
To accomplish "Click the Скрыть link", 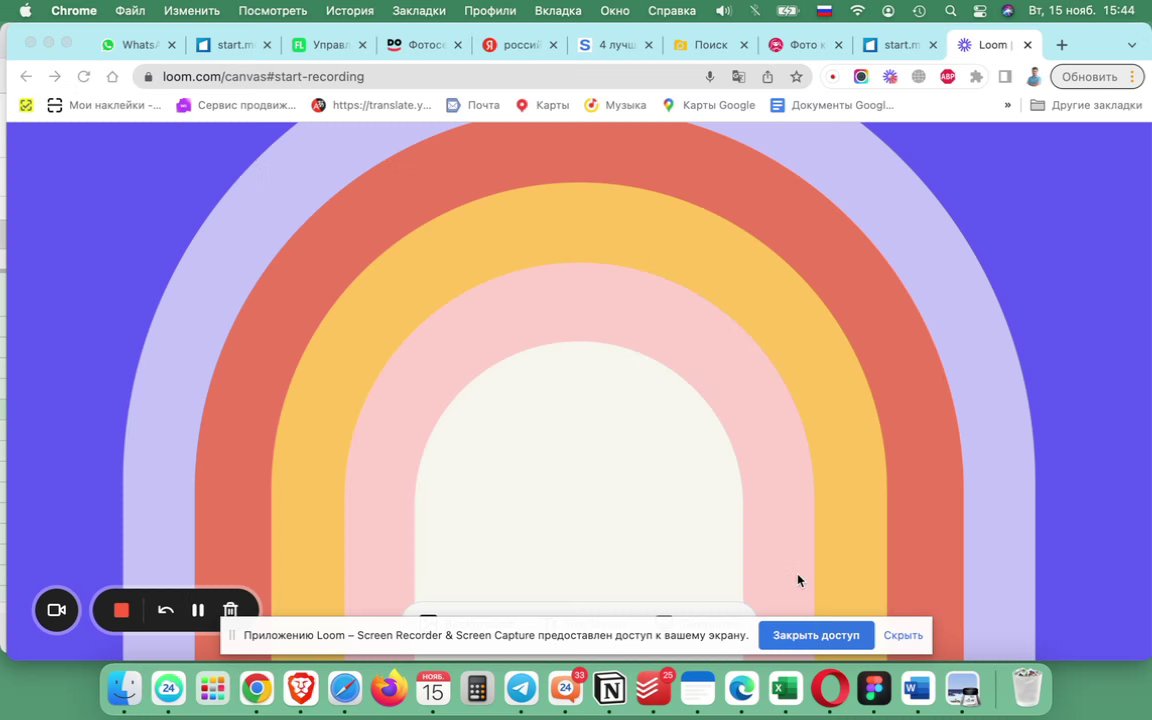I will (x=903, y=636).
